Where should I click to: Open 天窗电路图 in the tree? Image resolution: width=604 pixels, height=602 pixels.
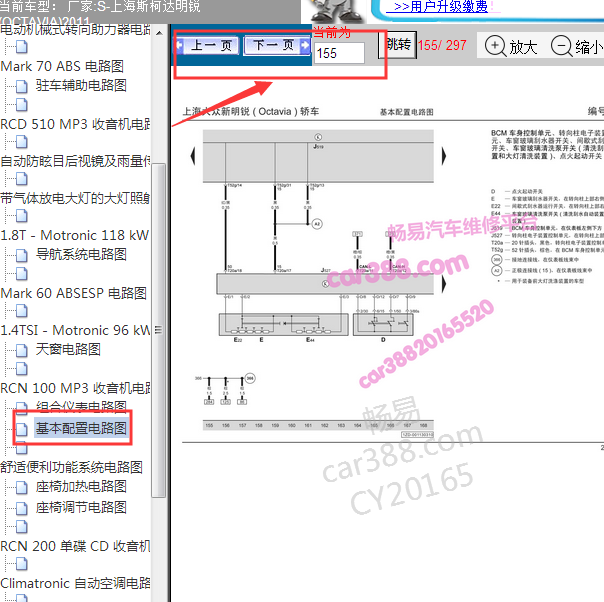(68, 349)
